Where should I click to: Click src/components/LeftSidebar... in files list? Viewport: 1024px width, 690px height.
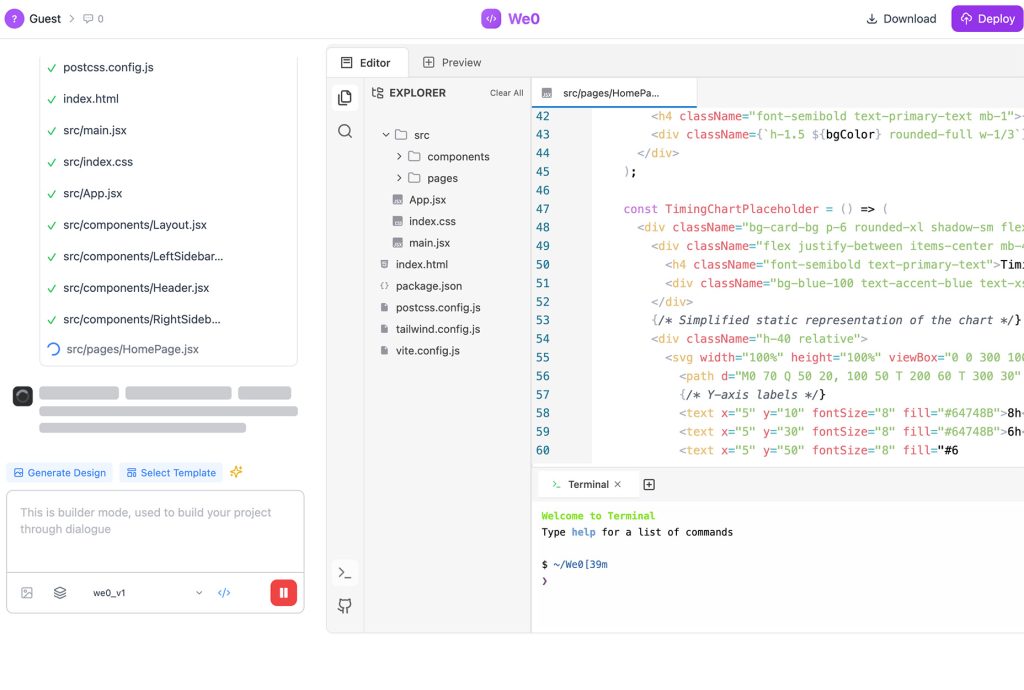click(x=143, y=257)
